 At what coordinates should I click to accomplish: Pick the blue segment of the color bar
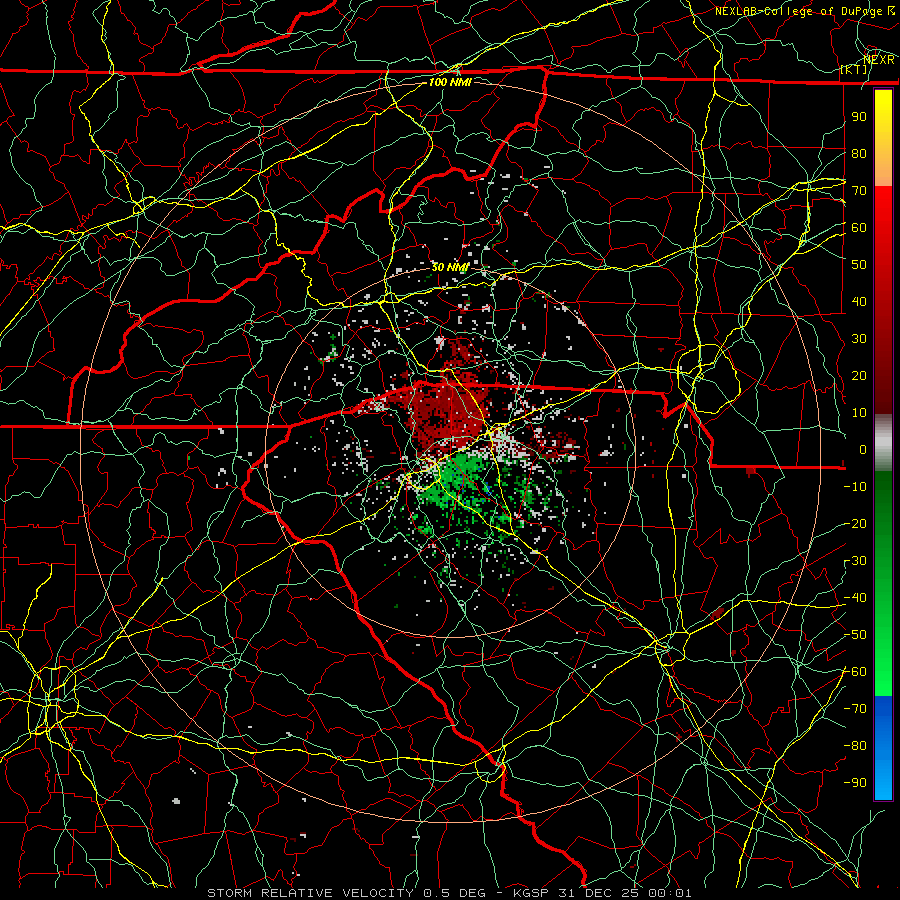point(883,748)
